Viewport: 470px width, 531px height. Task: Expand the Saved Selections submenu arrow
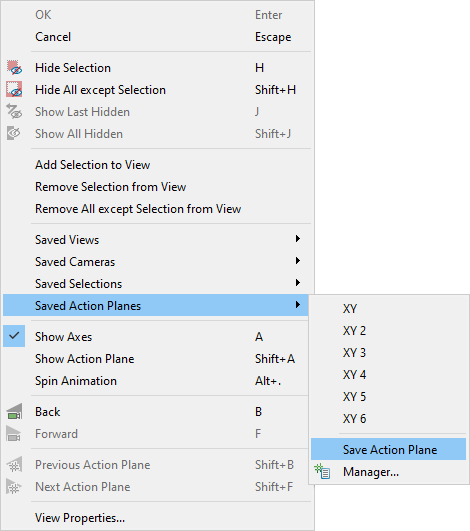298,283
